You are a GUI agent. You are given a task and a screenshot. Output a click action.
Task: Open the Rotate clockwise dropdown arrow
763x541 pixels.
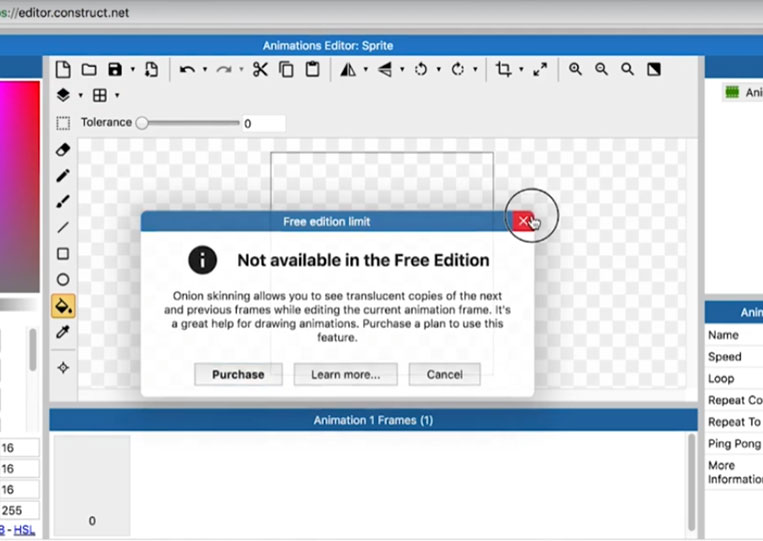(475, 70)
